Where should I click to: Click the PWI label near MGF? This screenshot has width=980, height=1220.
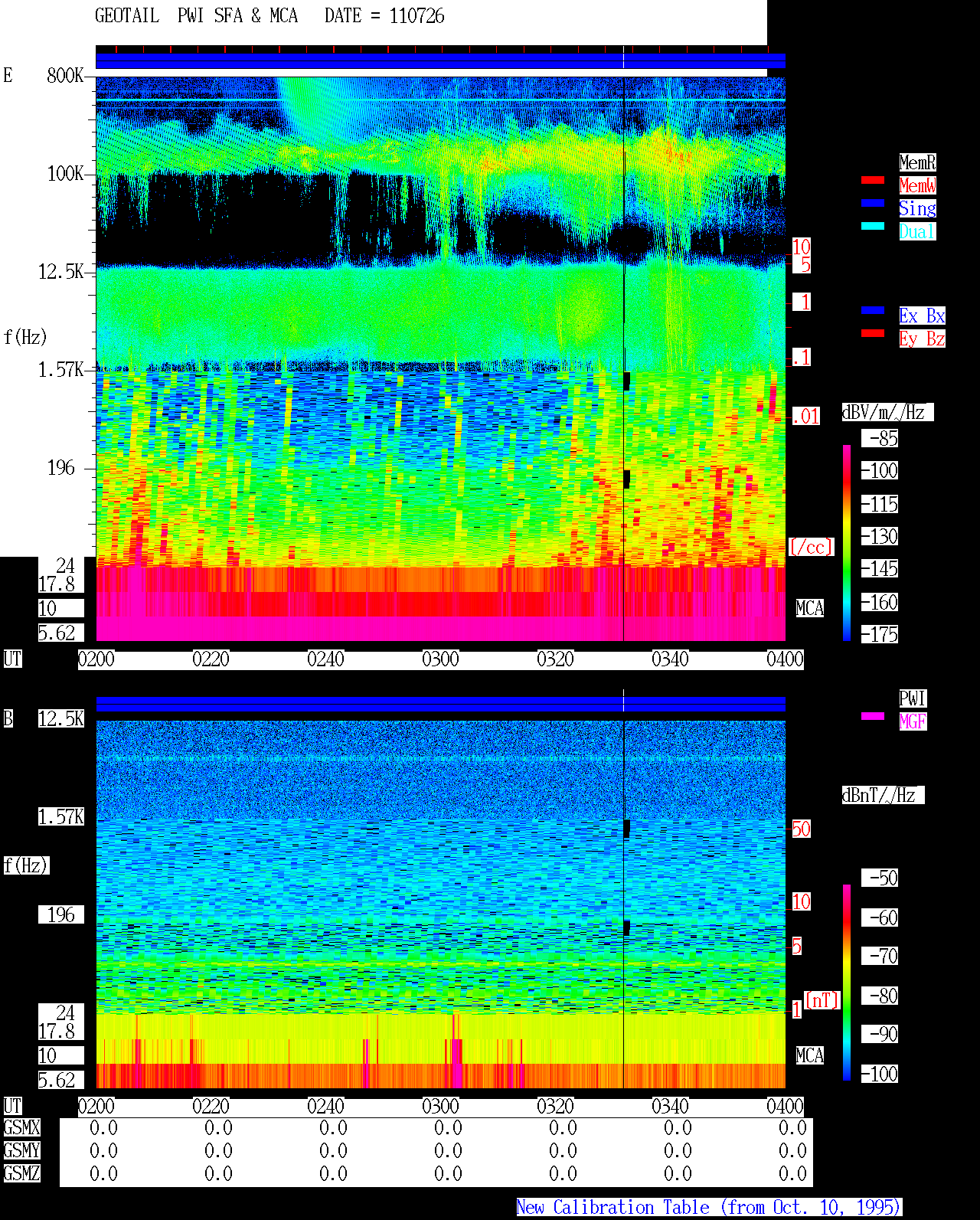913,698
